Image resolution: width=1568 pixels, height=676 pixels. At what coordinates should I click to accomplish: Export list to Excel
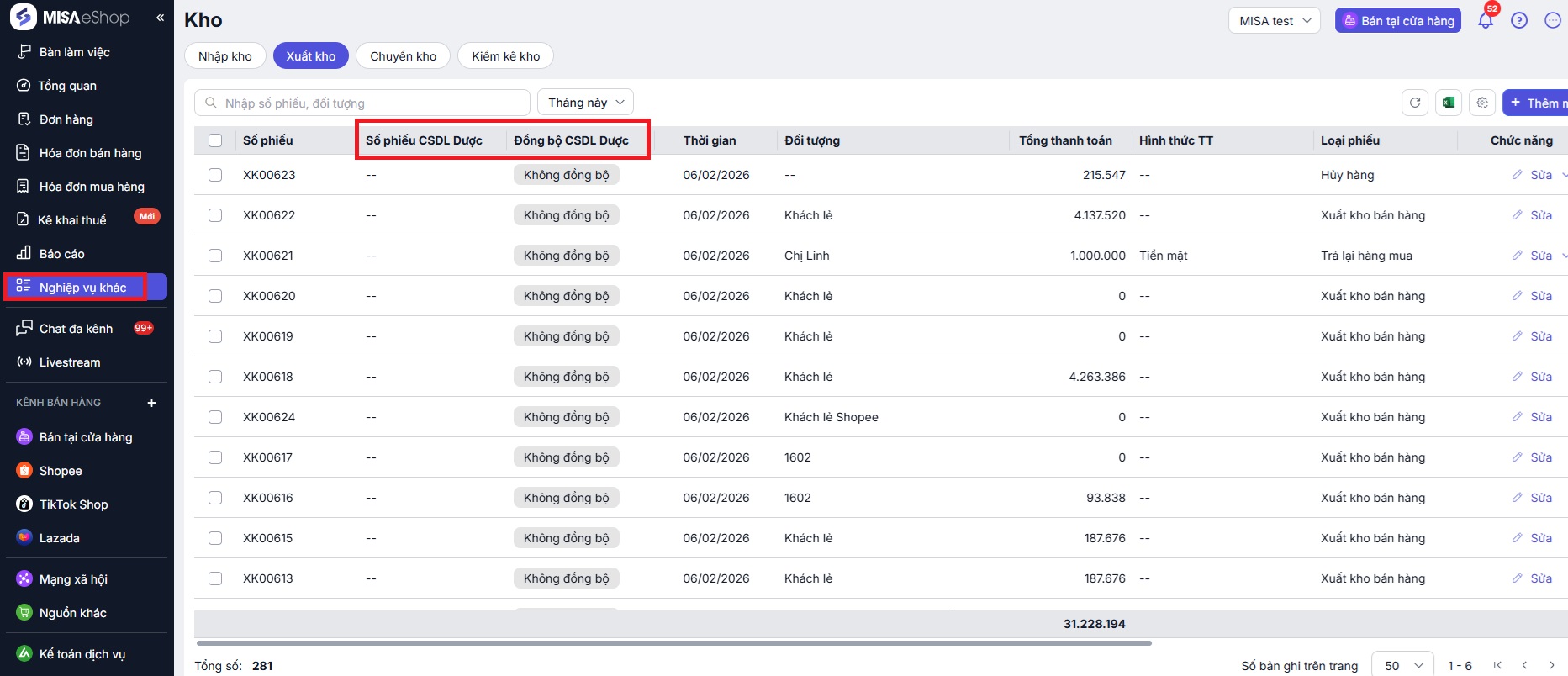(x=1449, y=103)
